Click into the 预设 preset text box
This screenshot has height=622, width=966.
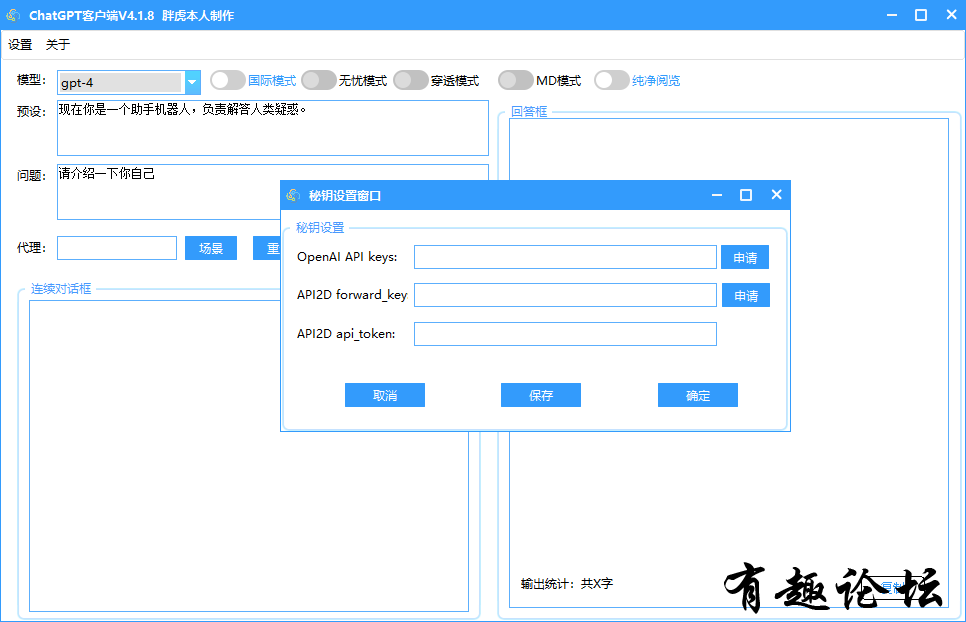(x=273, y=128)
